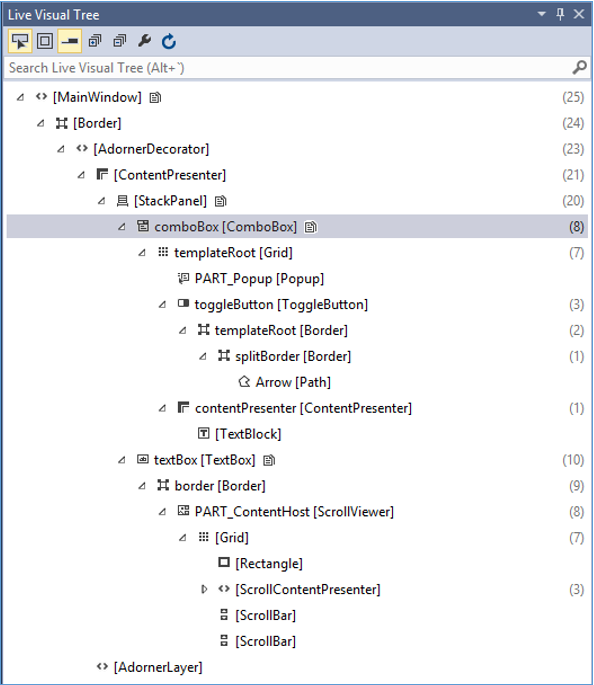Open source icon beside [StackPanel]
594x685 pixels.
(x=221, y=201)
